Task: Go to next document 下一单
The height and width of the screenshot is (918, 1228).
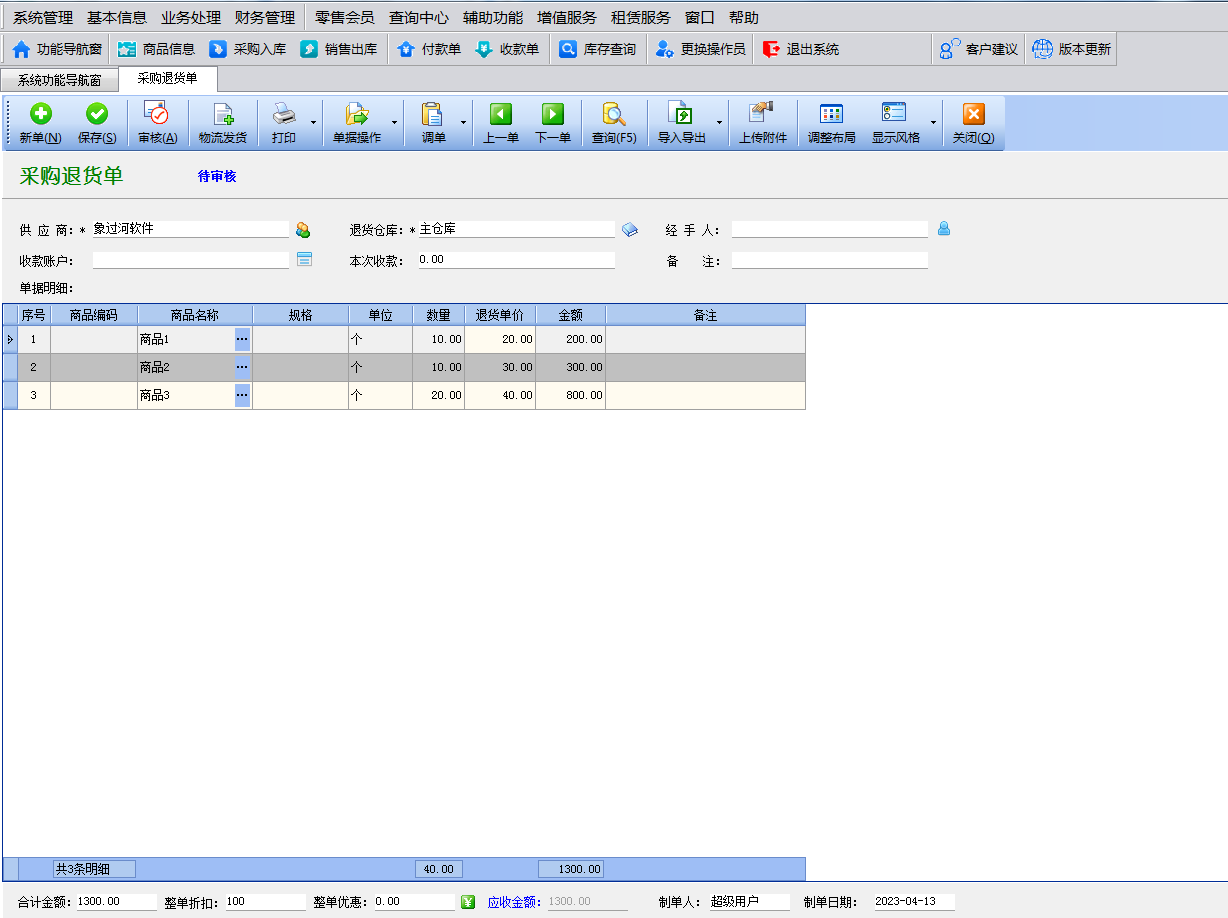Action: [553, 123]
